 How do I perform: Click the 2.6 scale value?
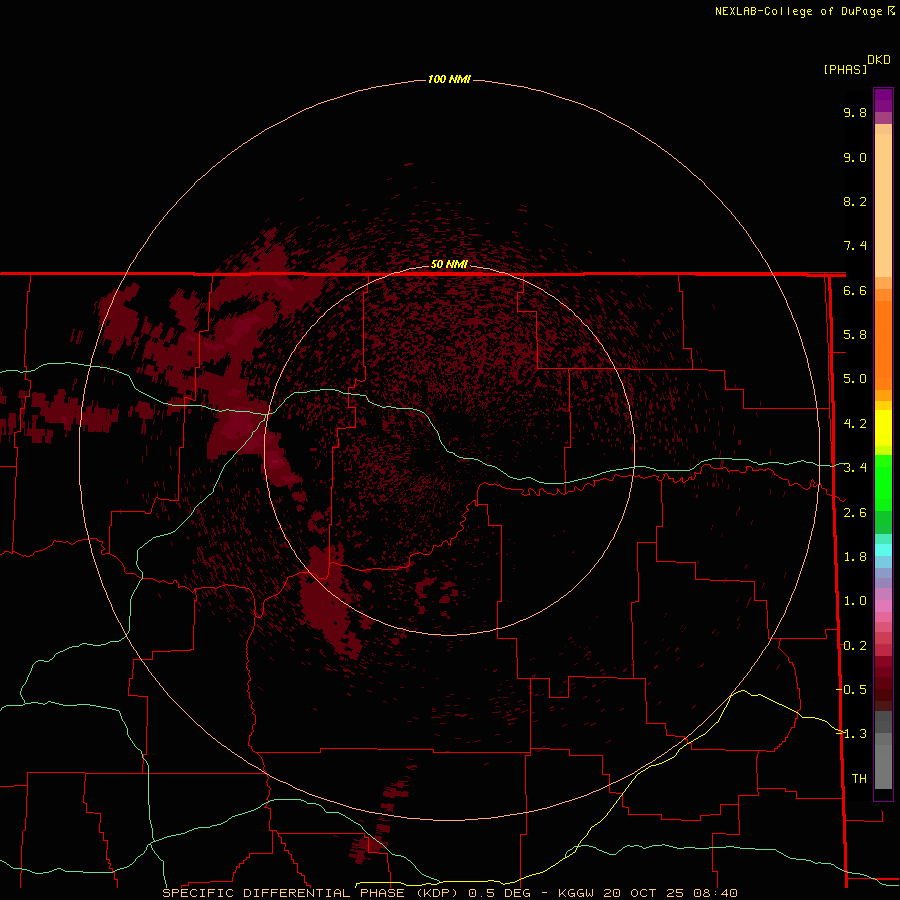[x=855, y=513]
